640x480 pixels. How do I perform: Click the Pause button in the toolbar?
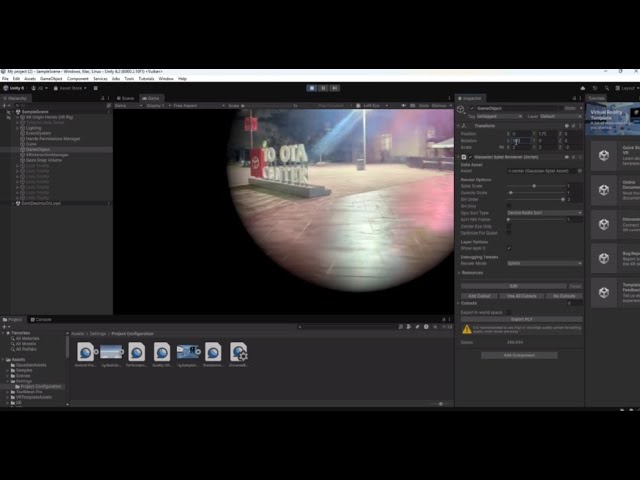(323, 88)
